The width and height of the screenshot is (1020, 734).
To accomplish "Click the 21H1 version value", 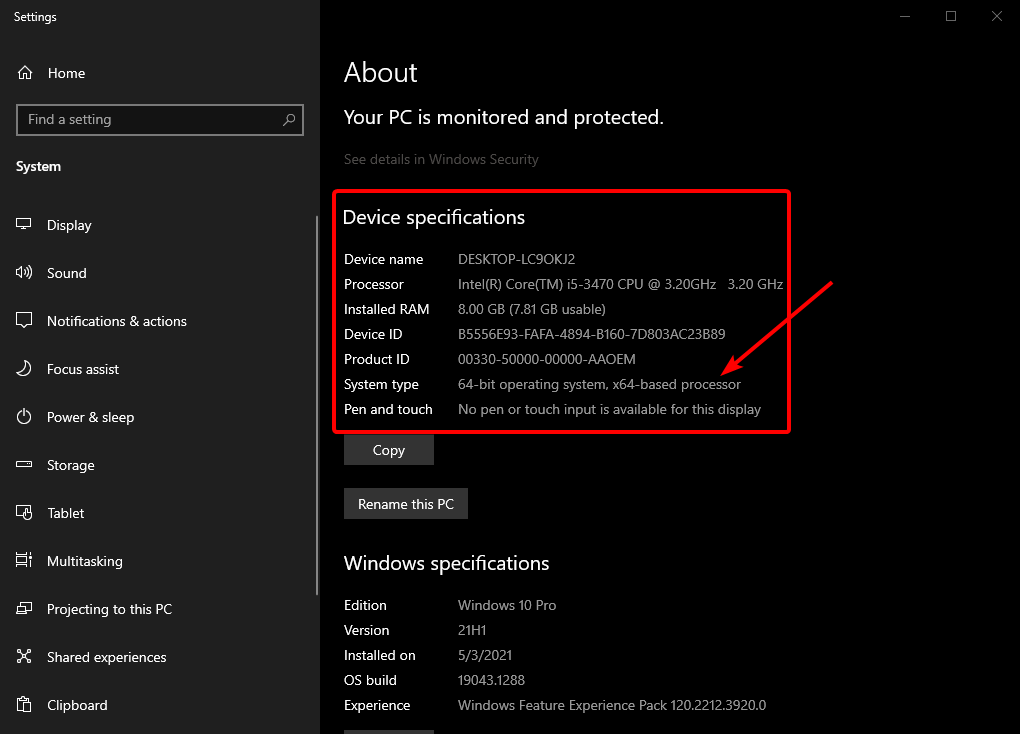I will [472, 630].
